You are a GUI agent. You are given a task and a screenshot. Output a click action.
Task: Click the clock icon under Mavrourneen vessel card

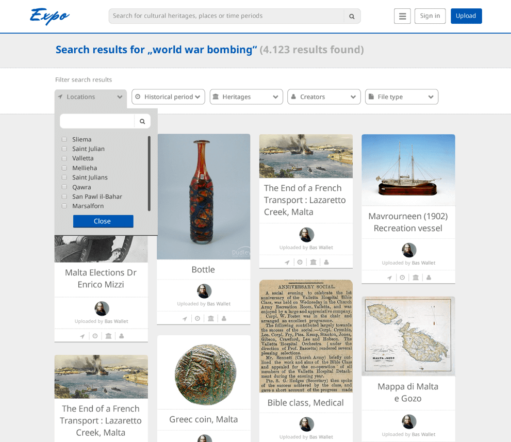pyautogui.click(x=402, y=277)
